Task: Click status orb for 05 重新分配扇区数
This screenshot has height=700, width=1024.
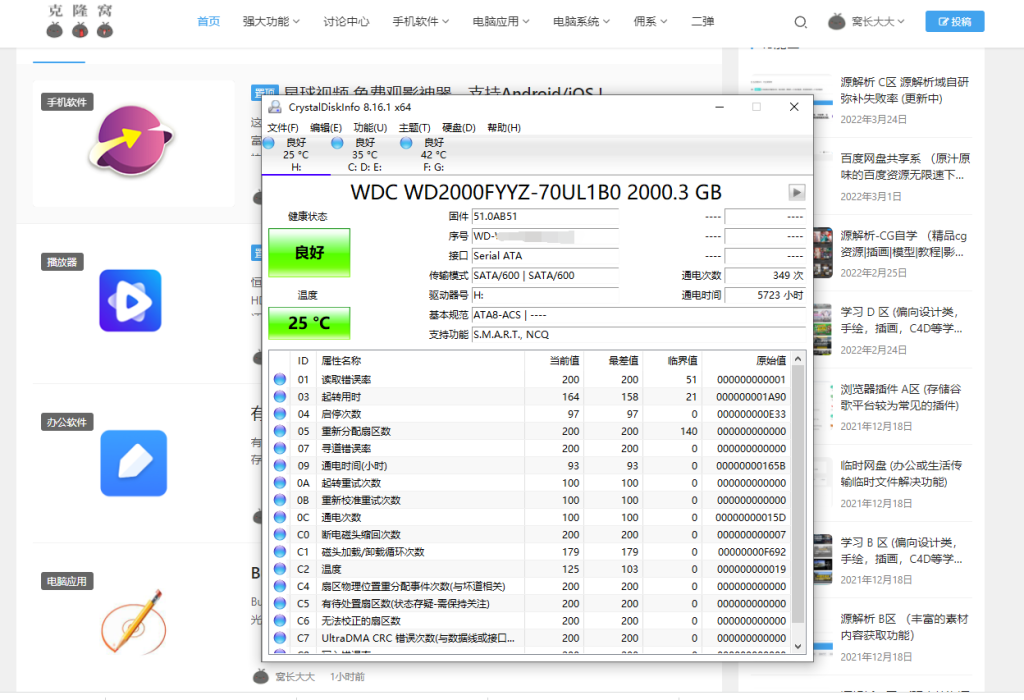Action: (x=280, y=431)
